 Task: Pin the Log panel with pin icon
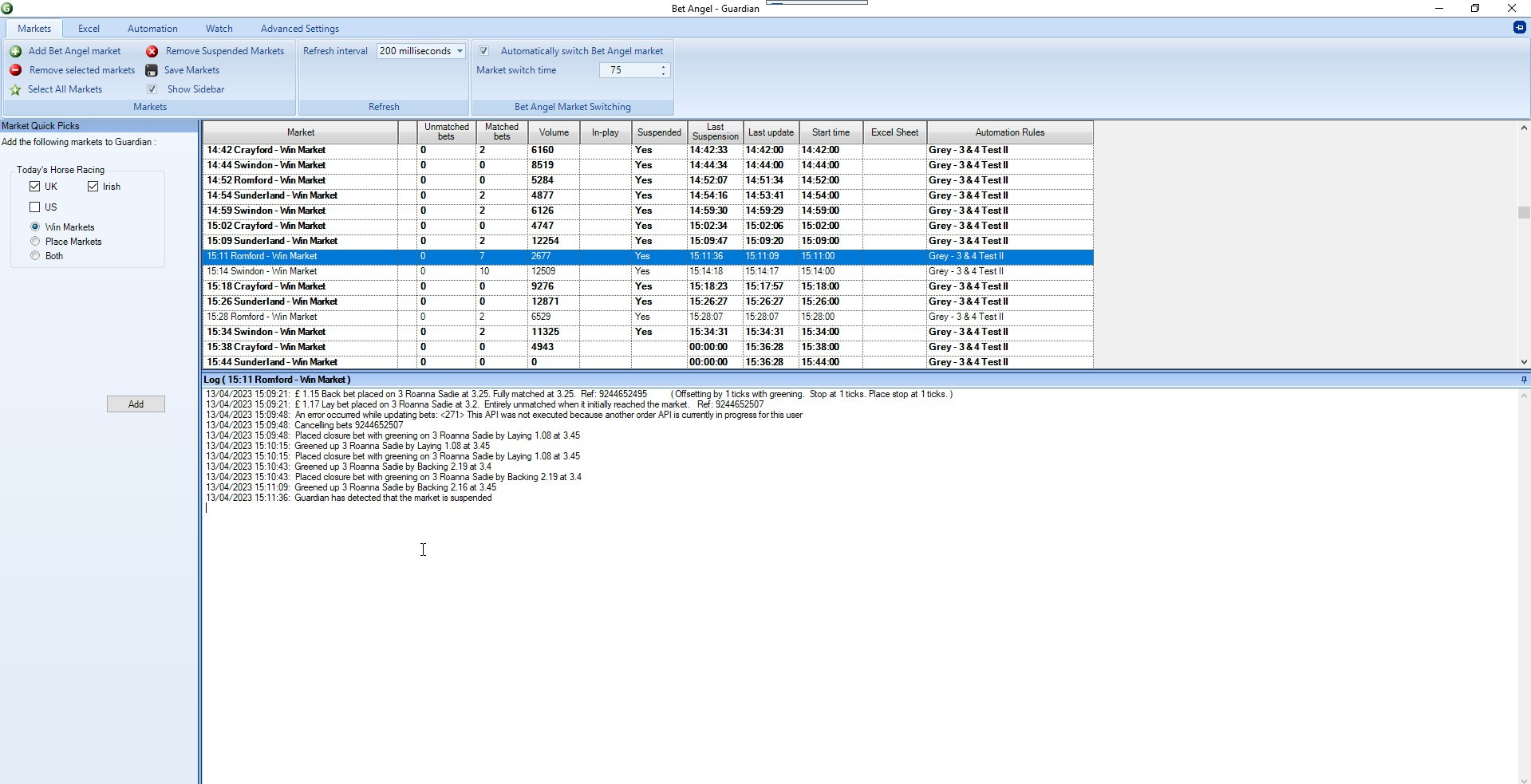[1524, 380]
